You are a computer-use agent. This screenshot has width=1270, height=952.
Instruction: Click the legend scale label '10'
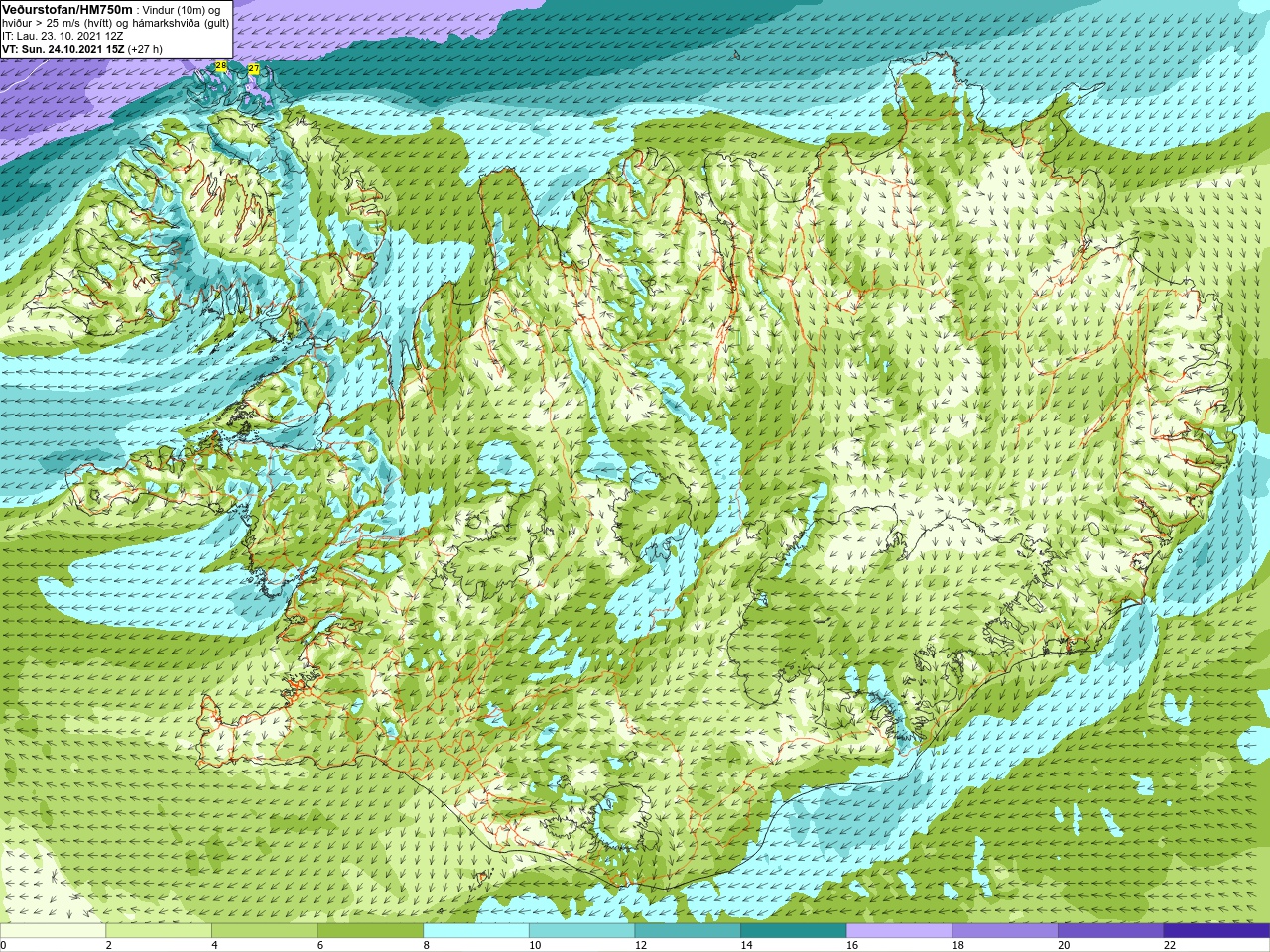pos(535,945)
